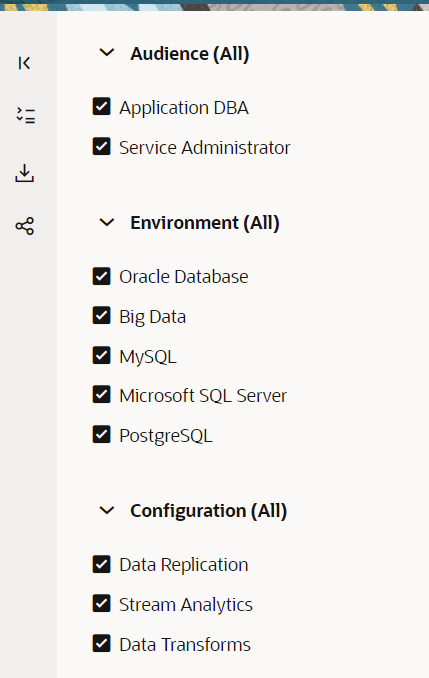Uncheck the Data Transforms checkbox

pos(102,643)
